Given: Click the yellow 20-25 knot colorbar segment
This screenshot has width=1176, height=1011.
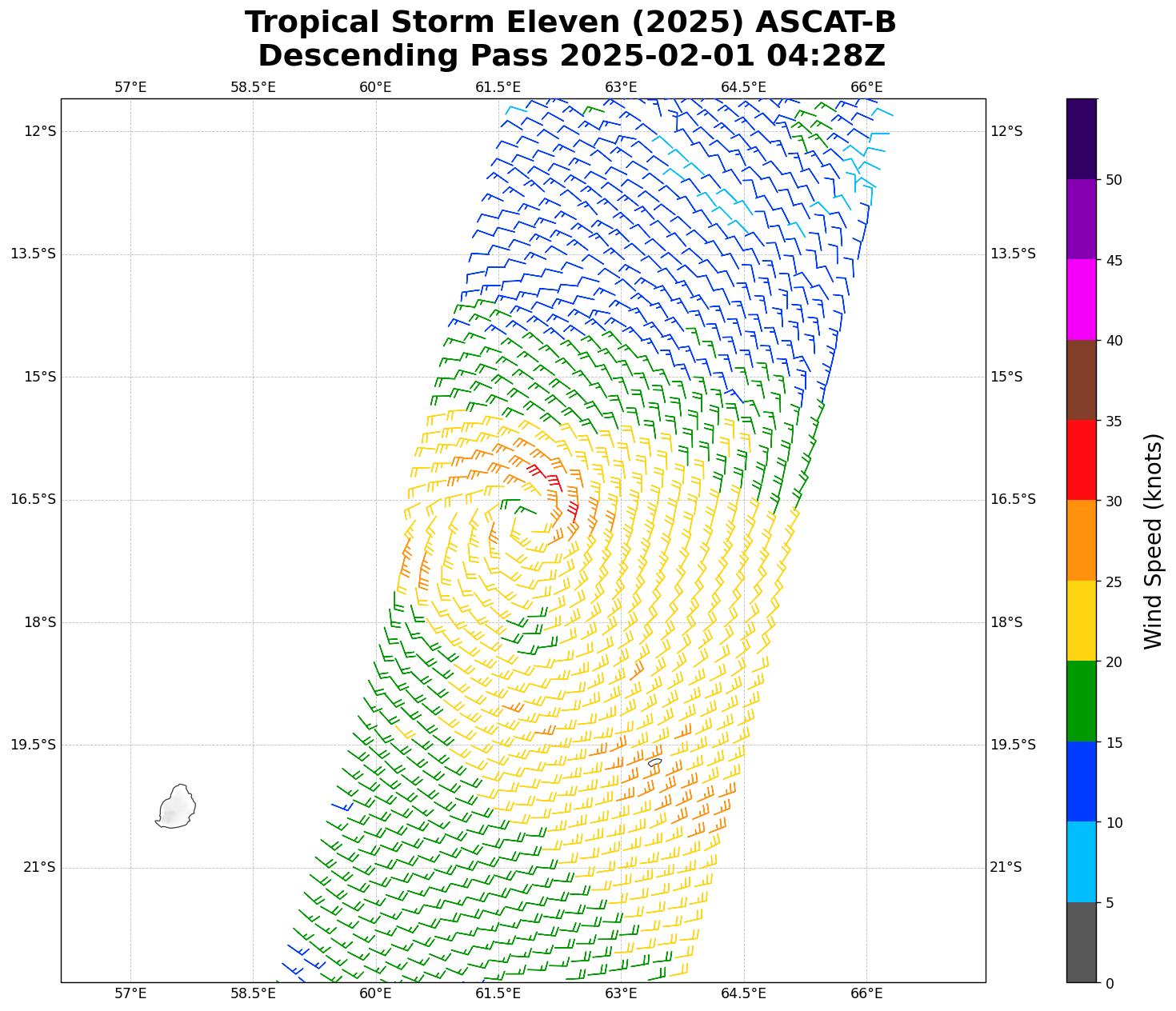Looking at the screenshot, I should click(1081, 621).
